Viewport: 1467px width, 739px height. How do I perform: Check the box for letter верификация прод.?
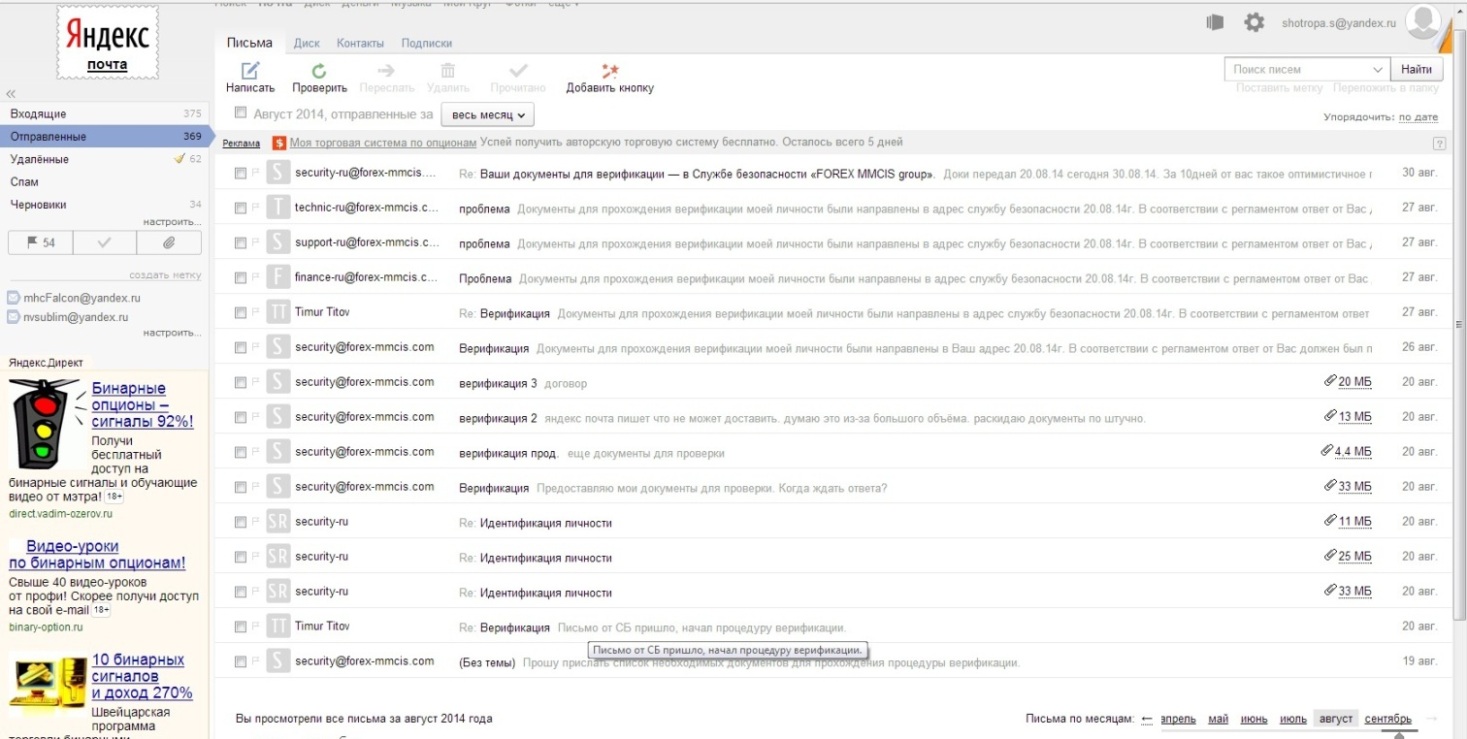[x=240, y=453]
